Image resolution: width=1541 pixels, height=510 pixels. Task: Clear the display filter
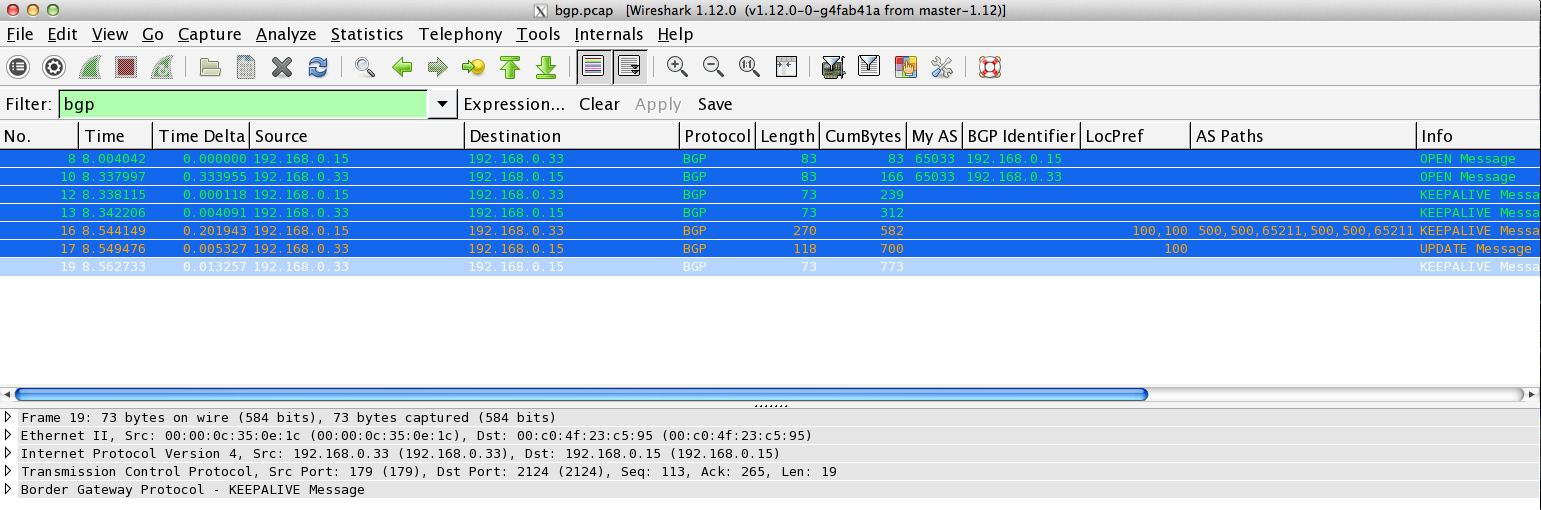click(x=599, y=104)
